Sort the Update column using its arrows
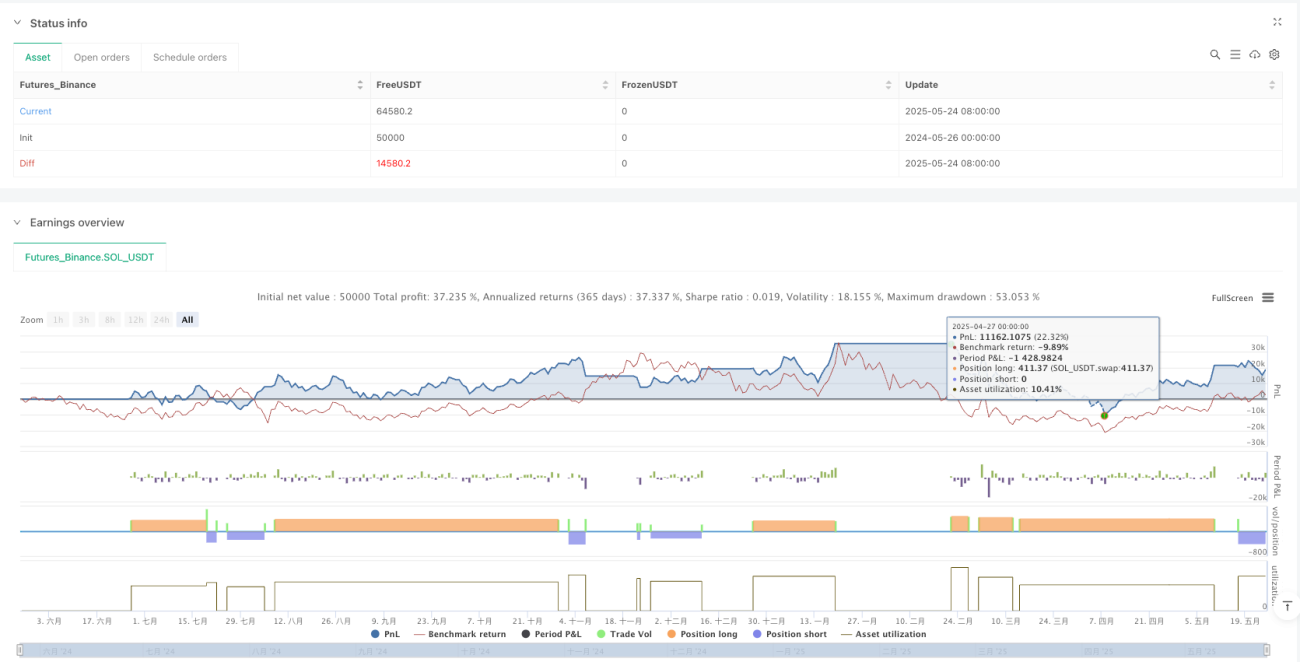 pyautogui.click(x=1272, y=85)
